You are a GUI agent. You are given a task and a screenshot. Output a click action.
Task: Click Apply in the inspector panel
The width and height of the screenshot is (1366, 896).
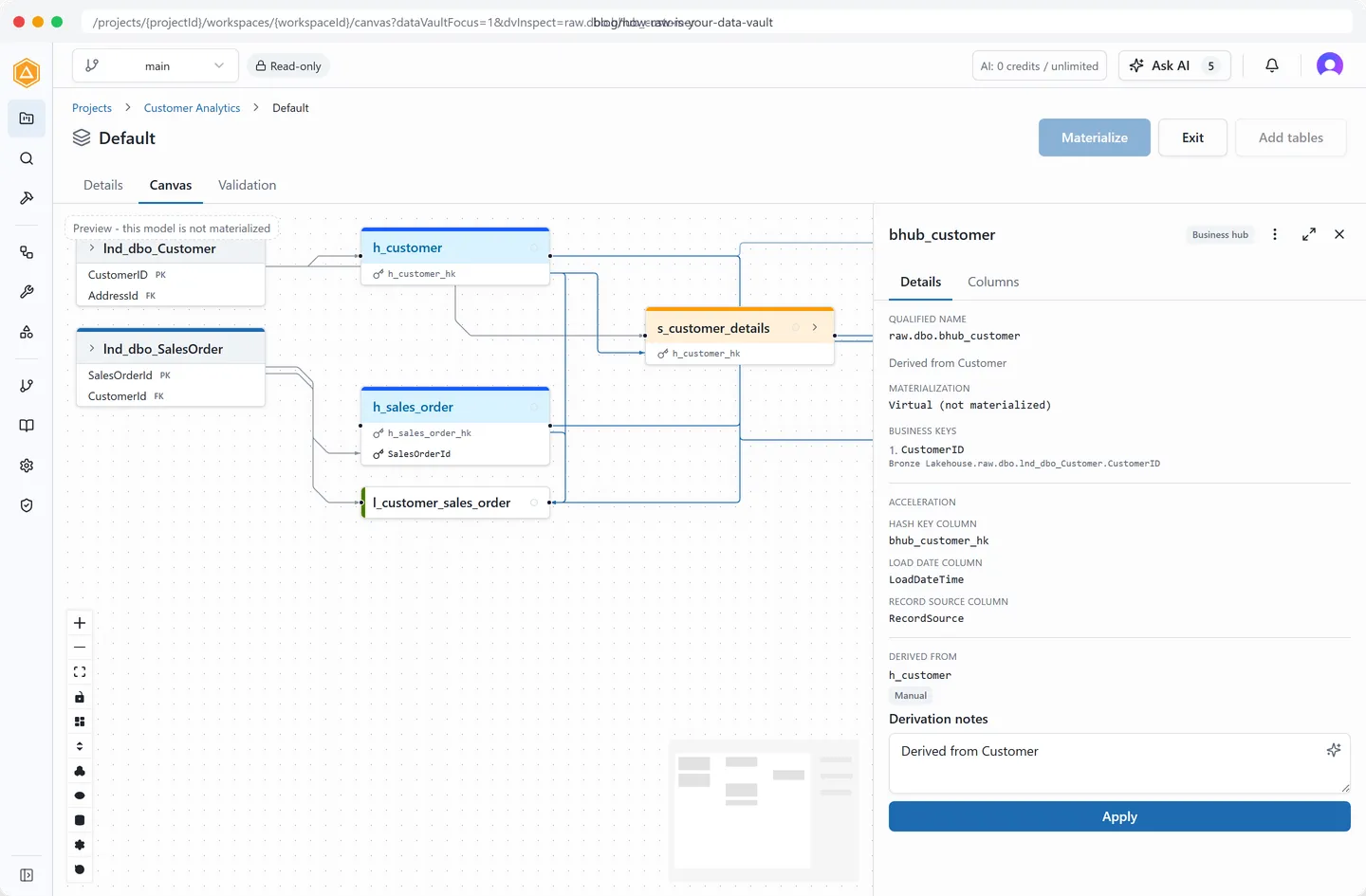(x=1119, y=816)
